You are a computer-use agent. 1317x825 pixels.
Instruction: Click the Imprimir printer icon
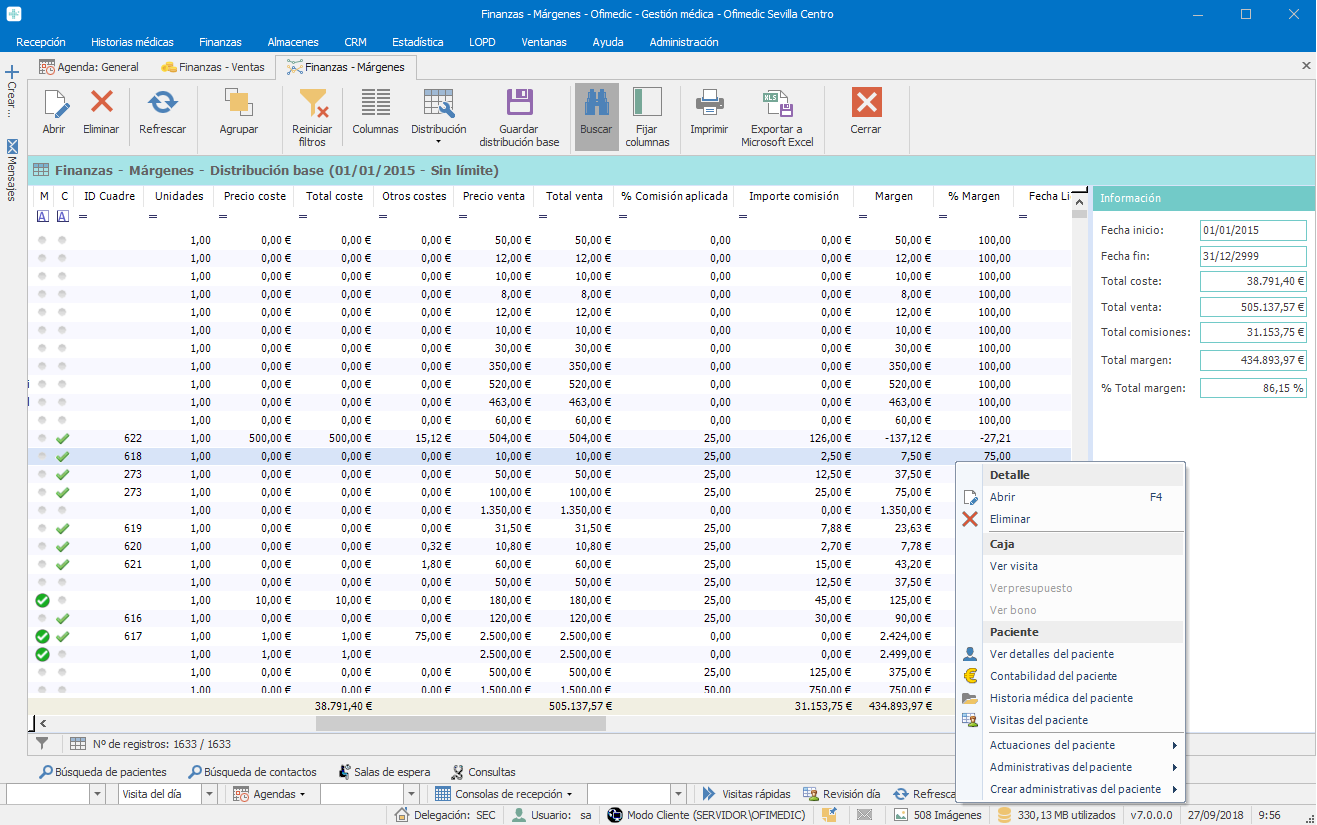click(709, 103)
